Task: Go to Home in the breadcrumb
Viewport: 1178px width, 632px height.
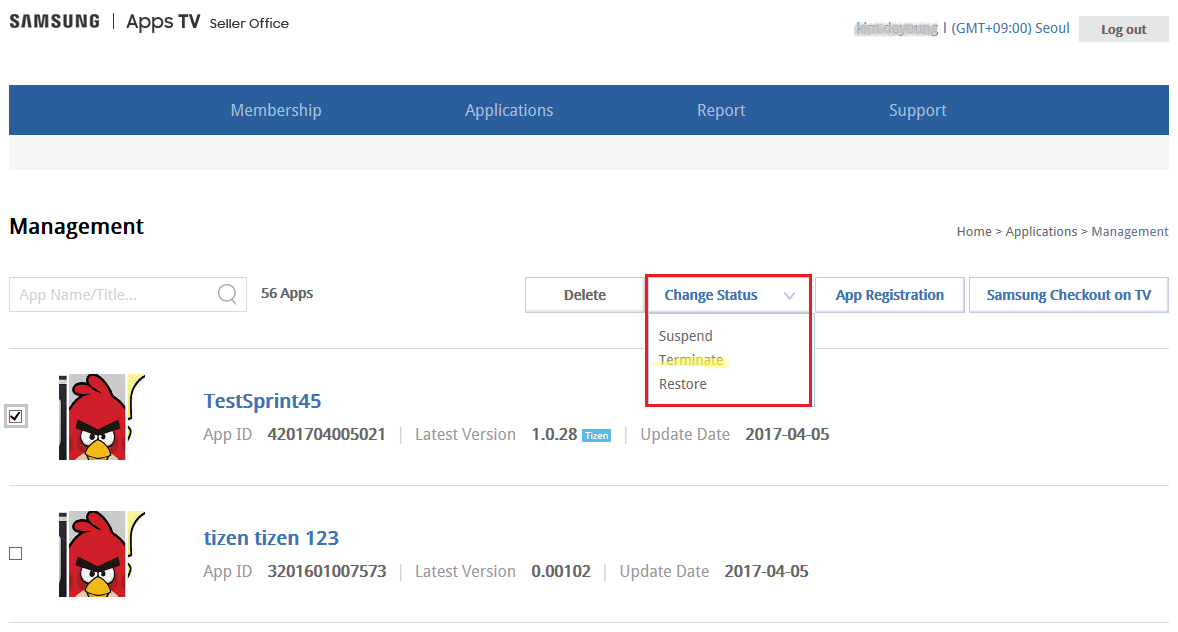Action: point(974,231)
